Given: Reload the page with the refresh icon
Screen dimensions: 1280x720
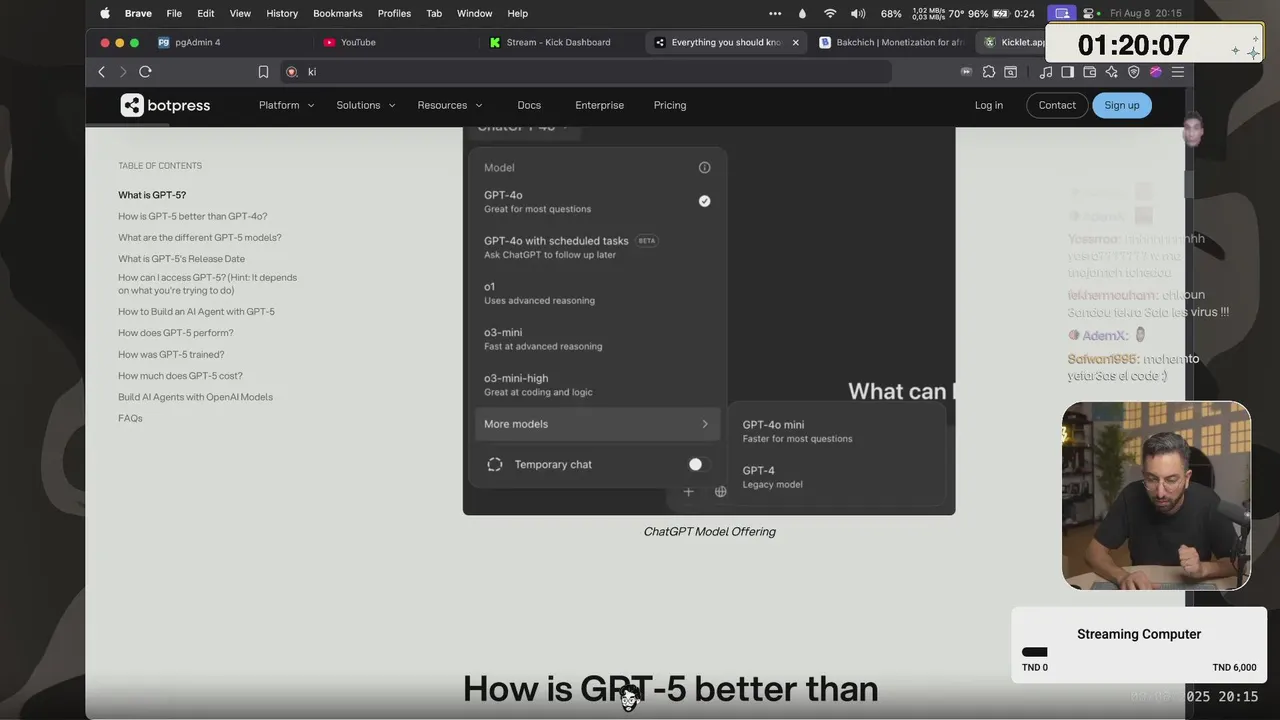Looking at the screenshot, I should point(145,72).
